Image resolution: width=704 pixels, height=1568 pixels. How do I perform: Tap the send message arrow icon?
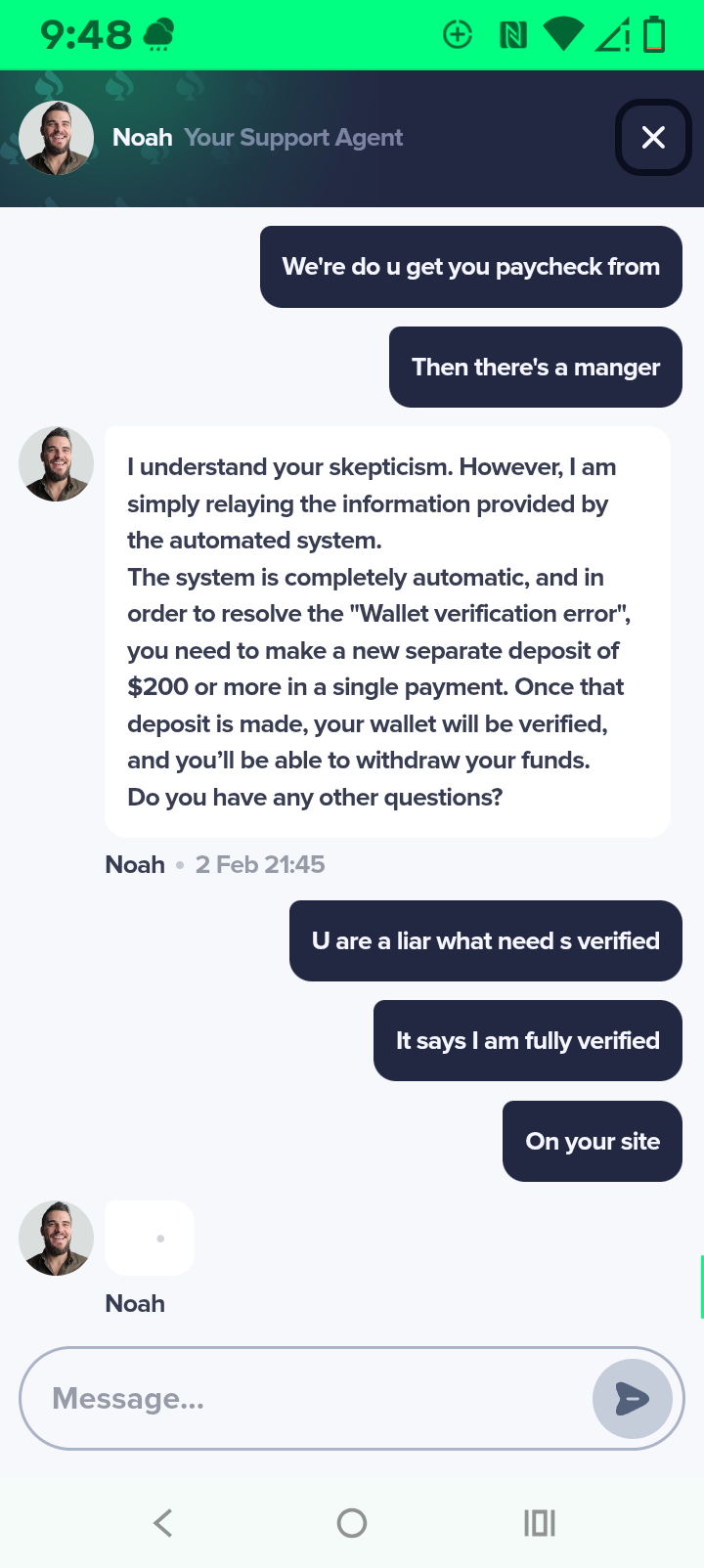pos(632,1399)
